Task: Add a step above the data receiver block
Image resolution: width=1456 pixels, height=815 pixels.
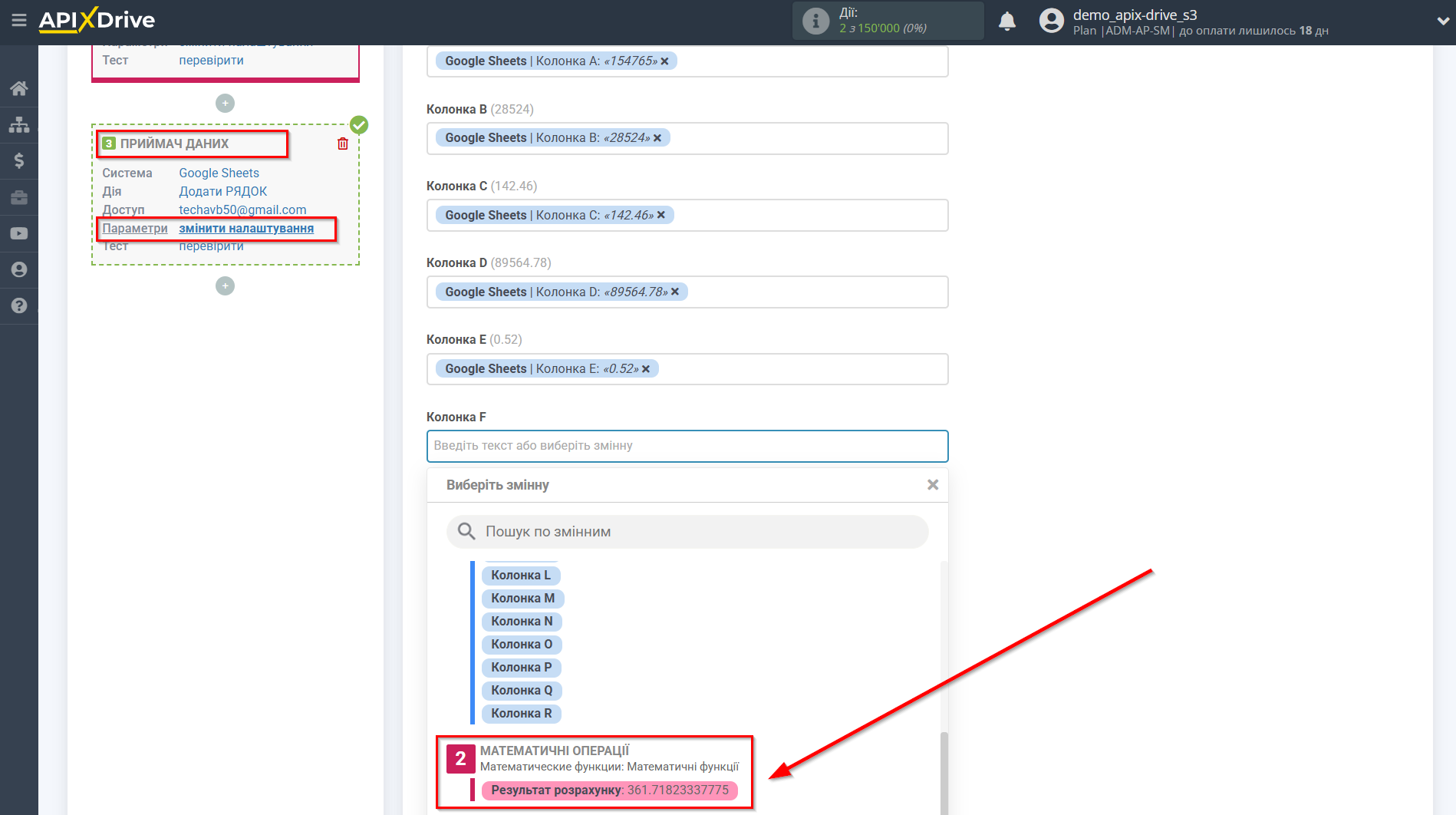Action: 225,103
